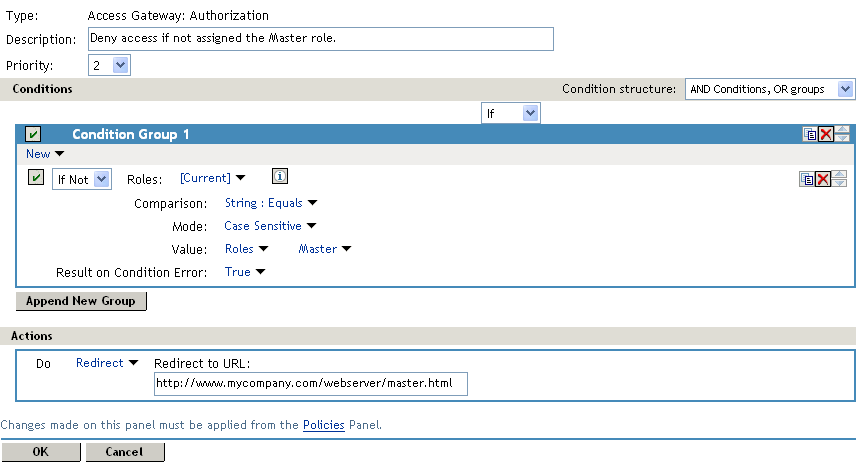The width and height of the screenshot is (860, 462).
Task: Move Condition Group 1 down
Action: point(842,139)
